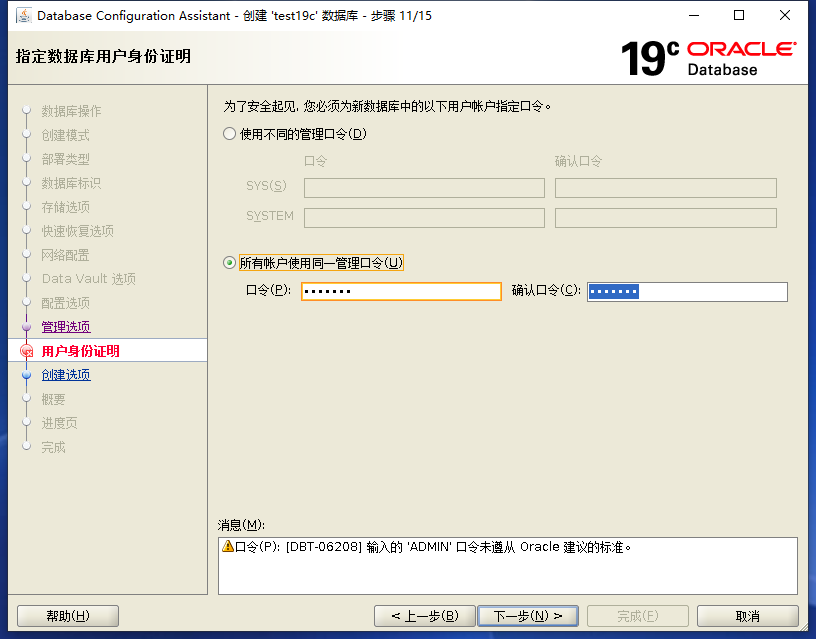Click the 完成(F) finish button
This screenshot has width=816, height=639.
pos(638,616)
